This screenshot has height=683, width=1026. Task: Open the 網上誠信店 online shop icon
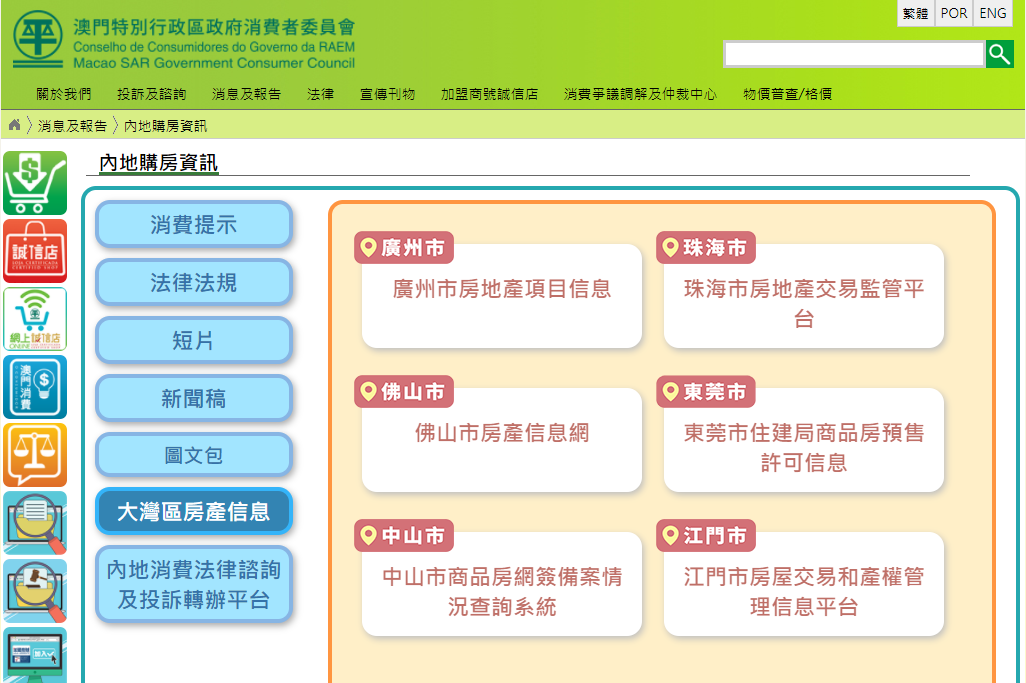35,319
